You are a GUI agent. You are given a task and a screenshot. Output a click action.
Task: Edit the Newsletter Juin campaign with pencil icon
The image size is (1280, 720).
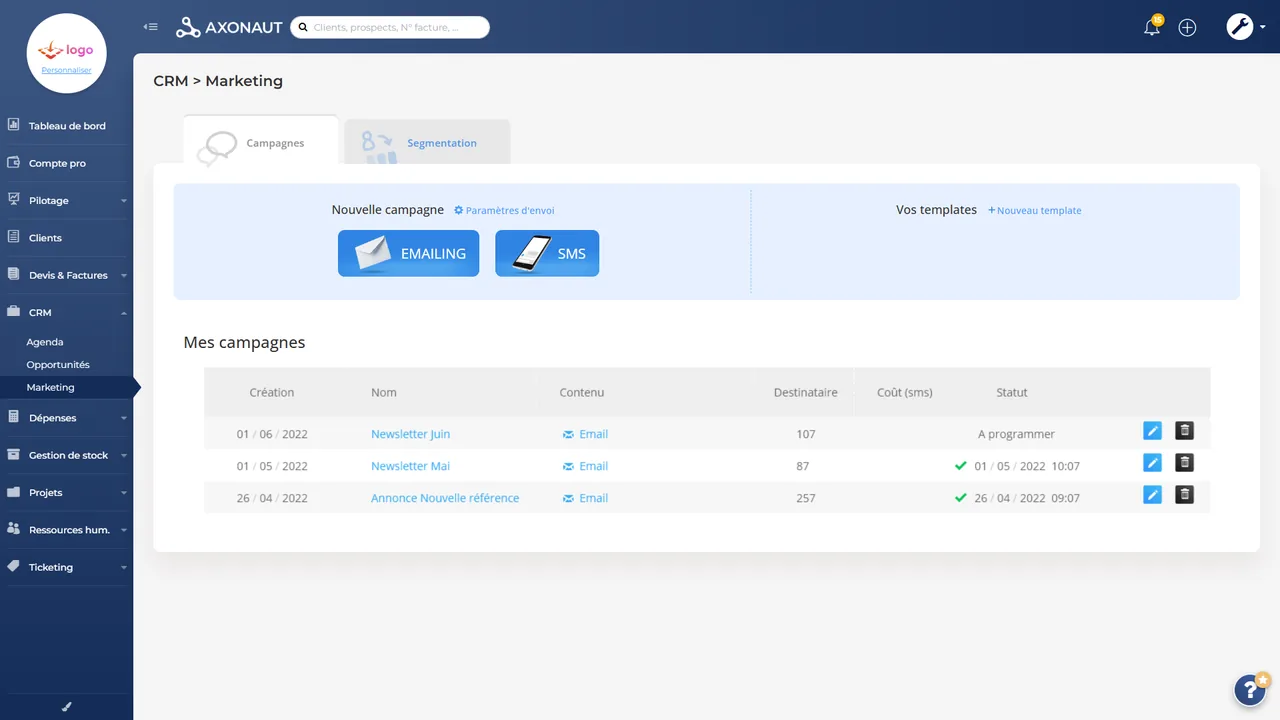tap(1152, 431)
